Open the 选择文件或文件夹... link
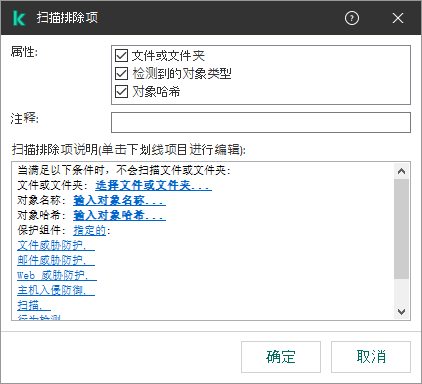This screenshot has height=384, width=422. 153,185
